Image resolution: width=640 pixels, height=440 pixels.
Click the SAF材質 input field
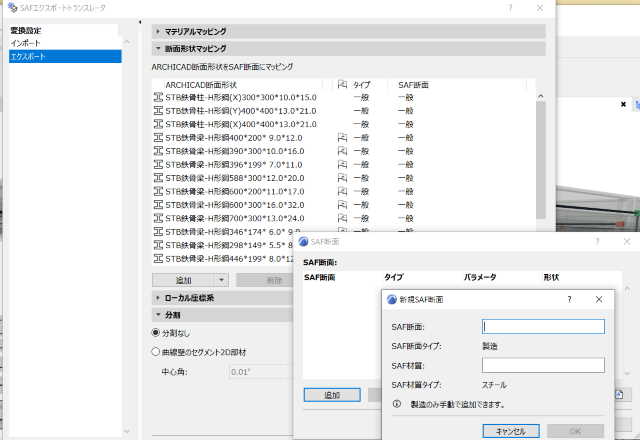(x=543, y=365)
